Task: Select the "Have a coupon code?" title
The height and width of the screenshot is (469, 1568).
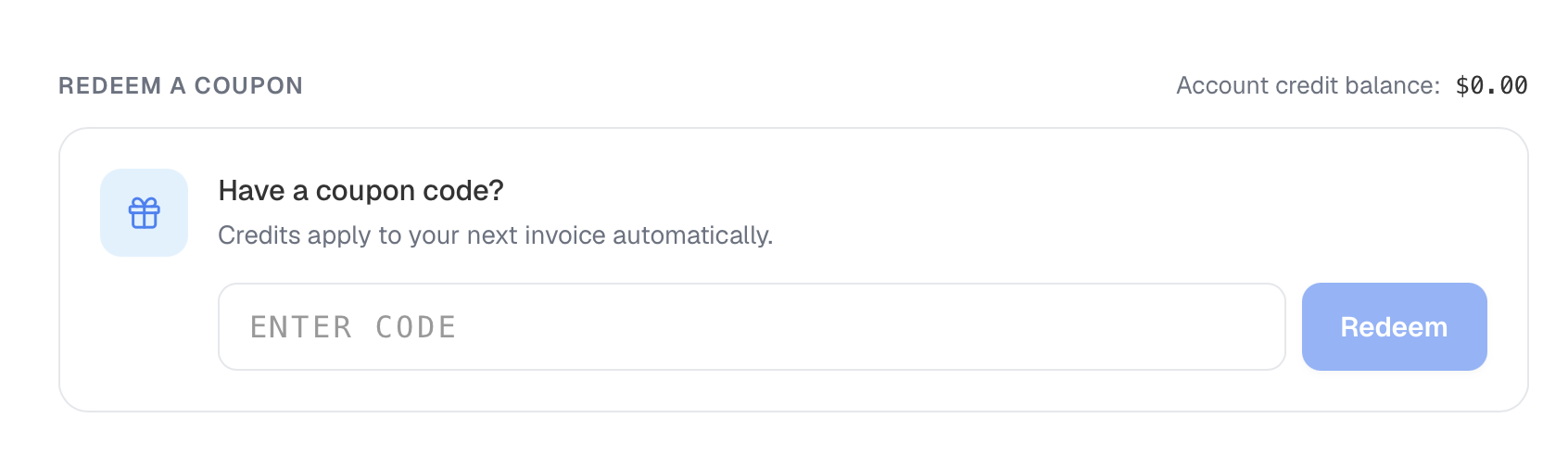Action: (x=360, y=190)
